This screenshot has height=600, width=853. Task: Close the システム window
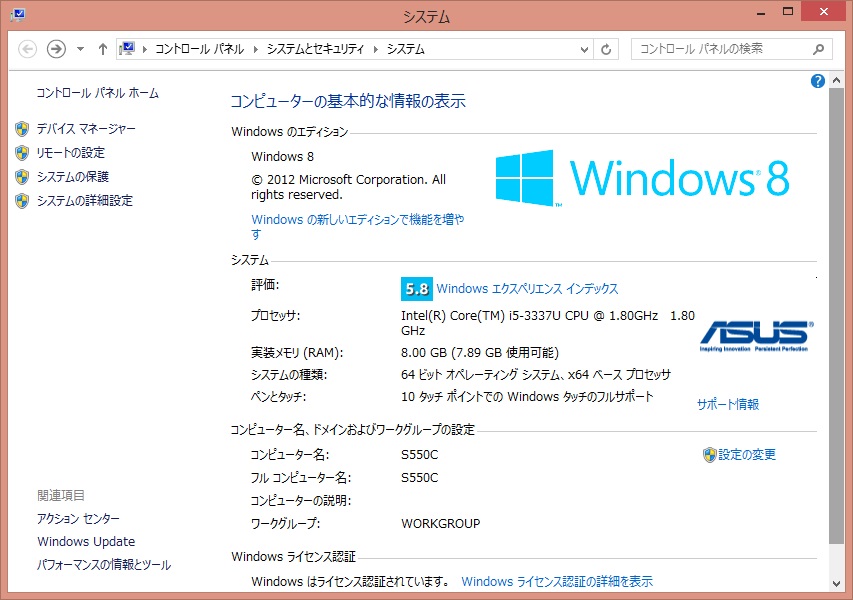824,12
